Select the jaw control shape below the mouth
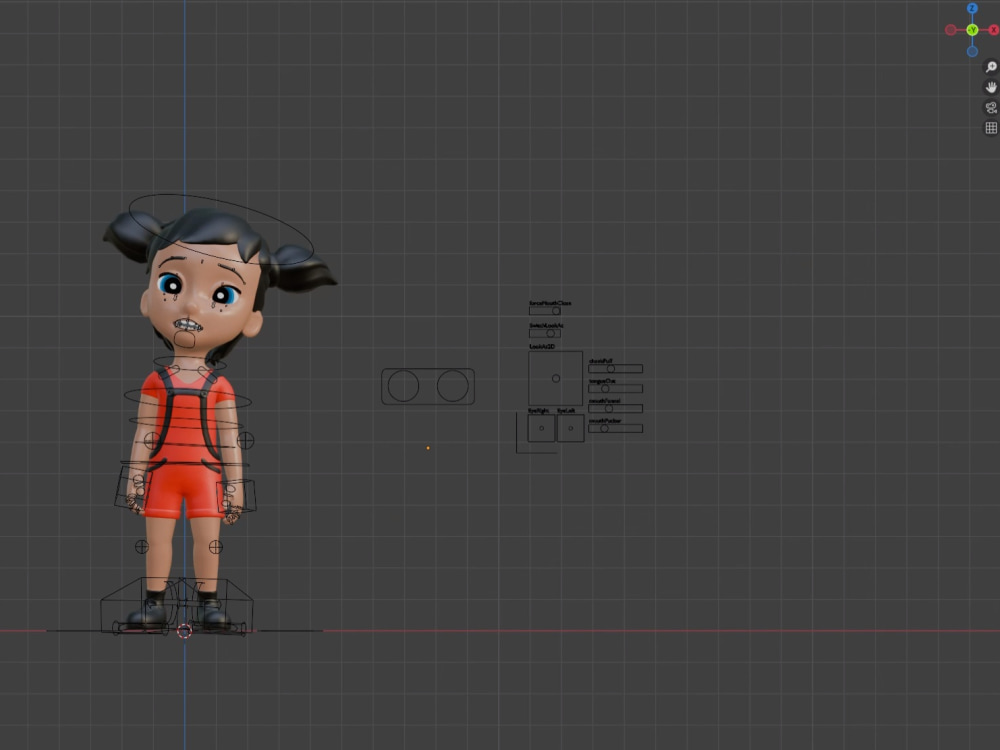 (x=185, y=339)
